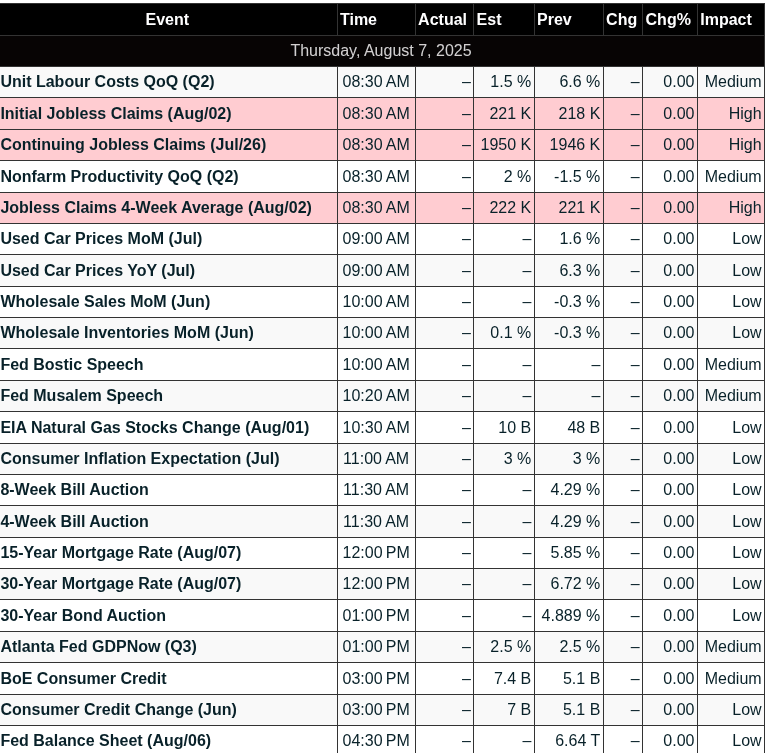Click the 6.64 T previous value
Image resolution: width=773 pixels, height=753 pixels.
pyautogui.click(x=578, y=740)
